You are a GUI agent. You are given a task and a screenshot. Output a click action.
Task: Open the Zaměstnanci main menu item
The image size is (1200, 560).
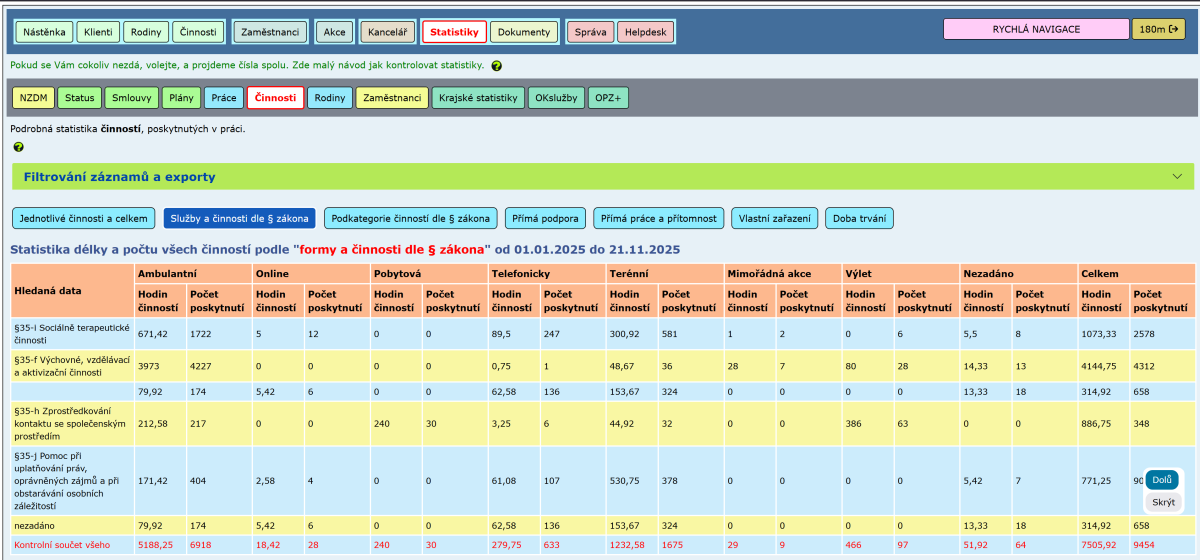pyautogui.click(x=270, y=32)
